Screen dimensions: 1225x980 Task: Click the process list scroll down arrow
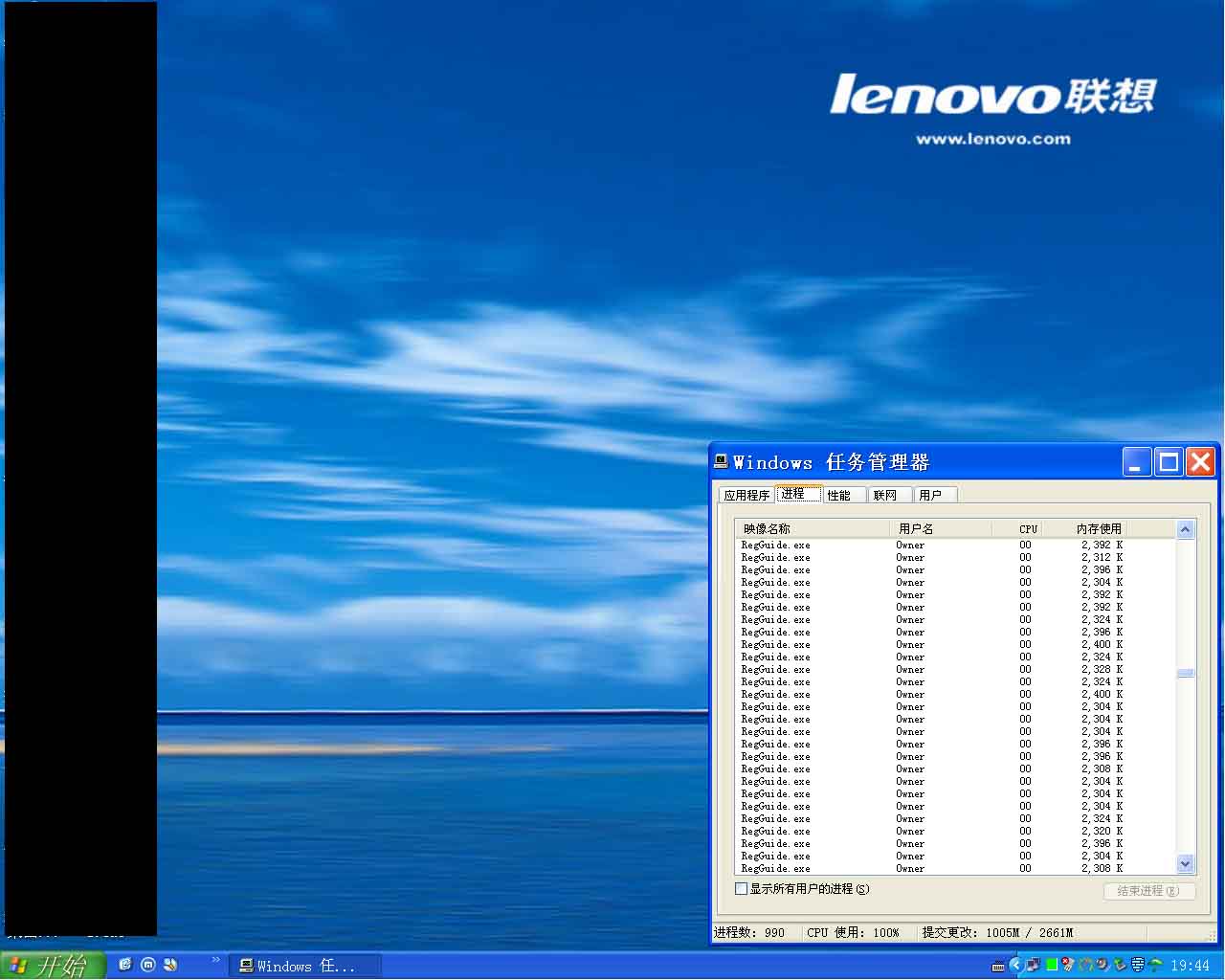point(1186,864)
